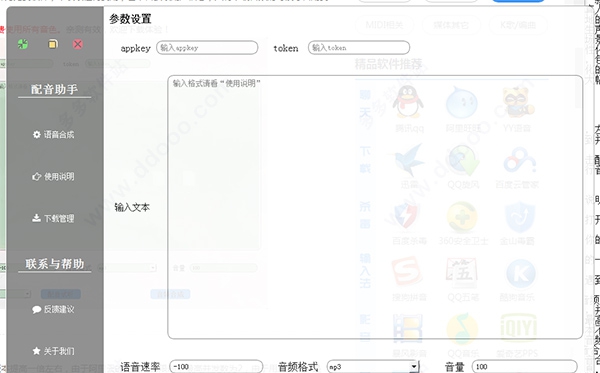Click the 精品软件推荐 heading in background page
This screenshot has width=600, height=373.
388,64
